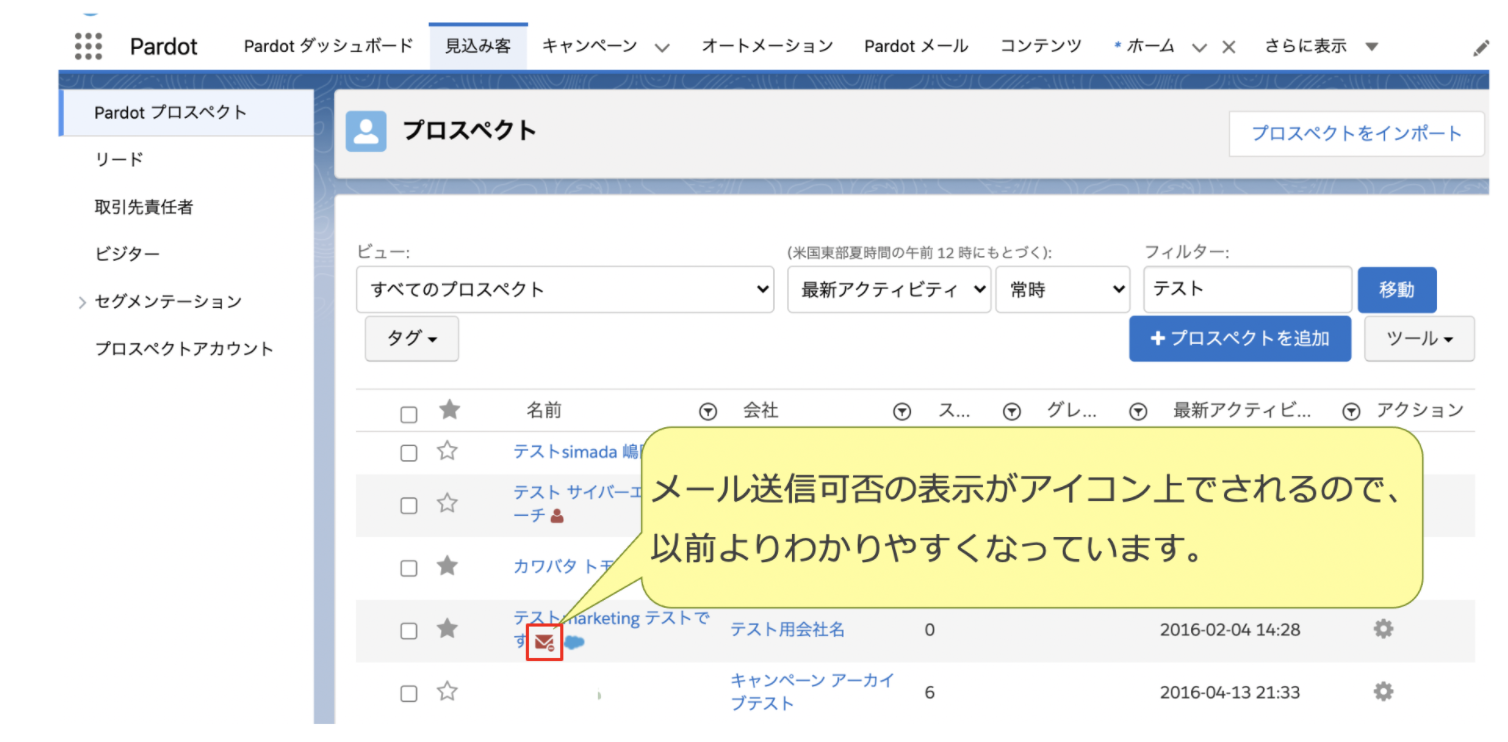Click the red person icon beside ーチ

point(557,516)
